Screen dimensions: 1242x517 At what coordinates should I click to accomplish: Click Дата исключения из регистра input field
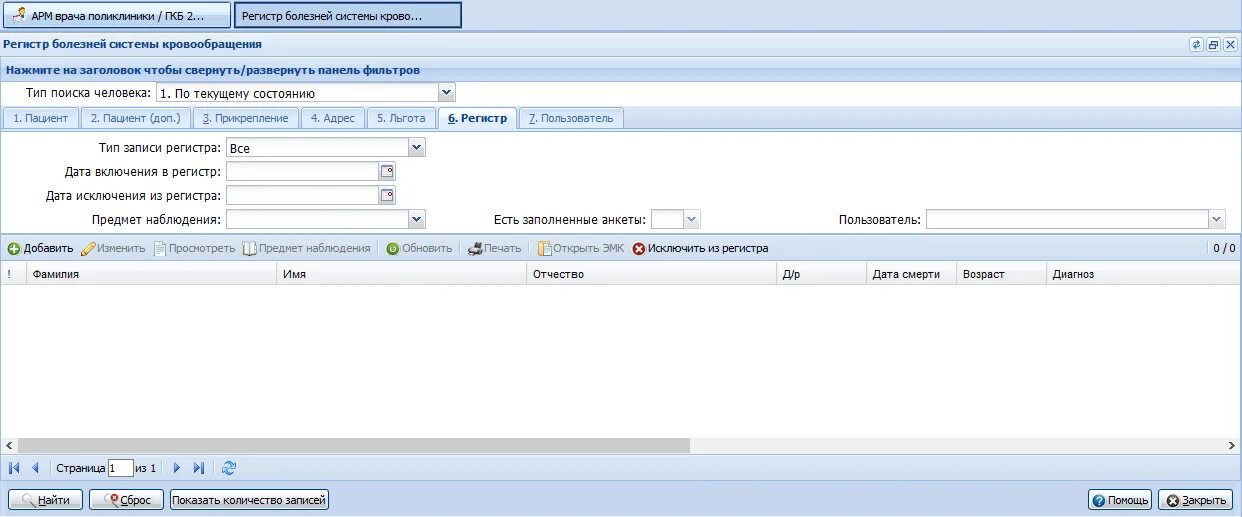pyautogui.click(x=302, y=195)
